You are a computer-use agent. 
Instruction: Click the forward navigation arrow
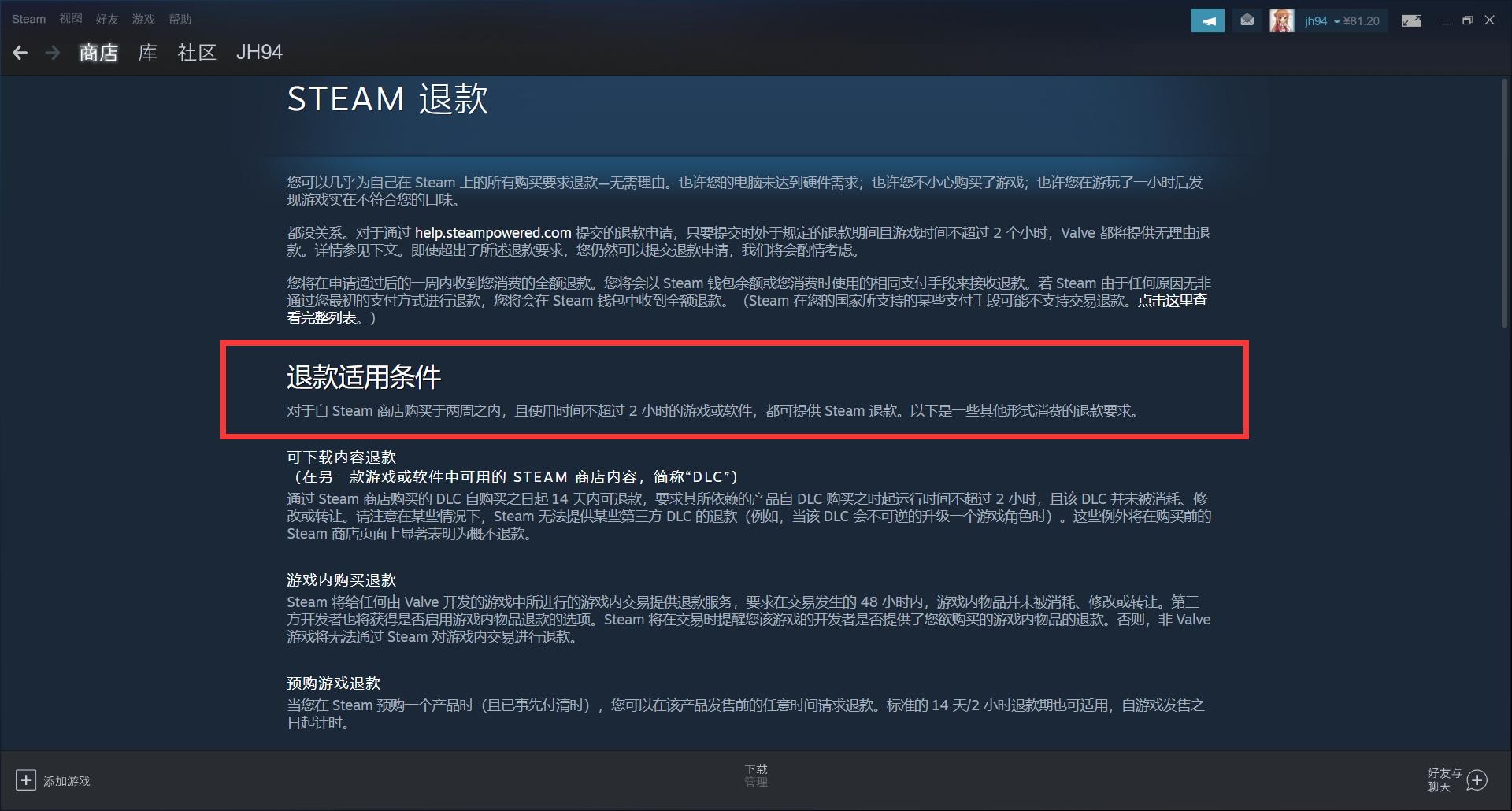(53, 52)
